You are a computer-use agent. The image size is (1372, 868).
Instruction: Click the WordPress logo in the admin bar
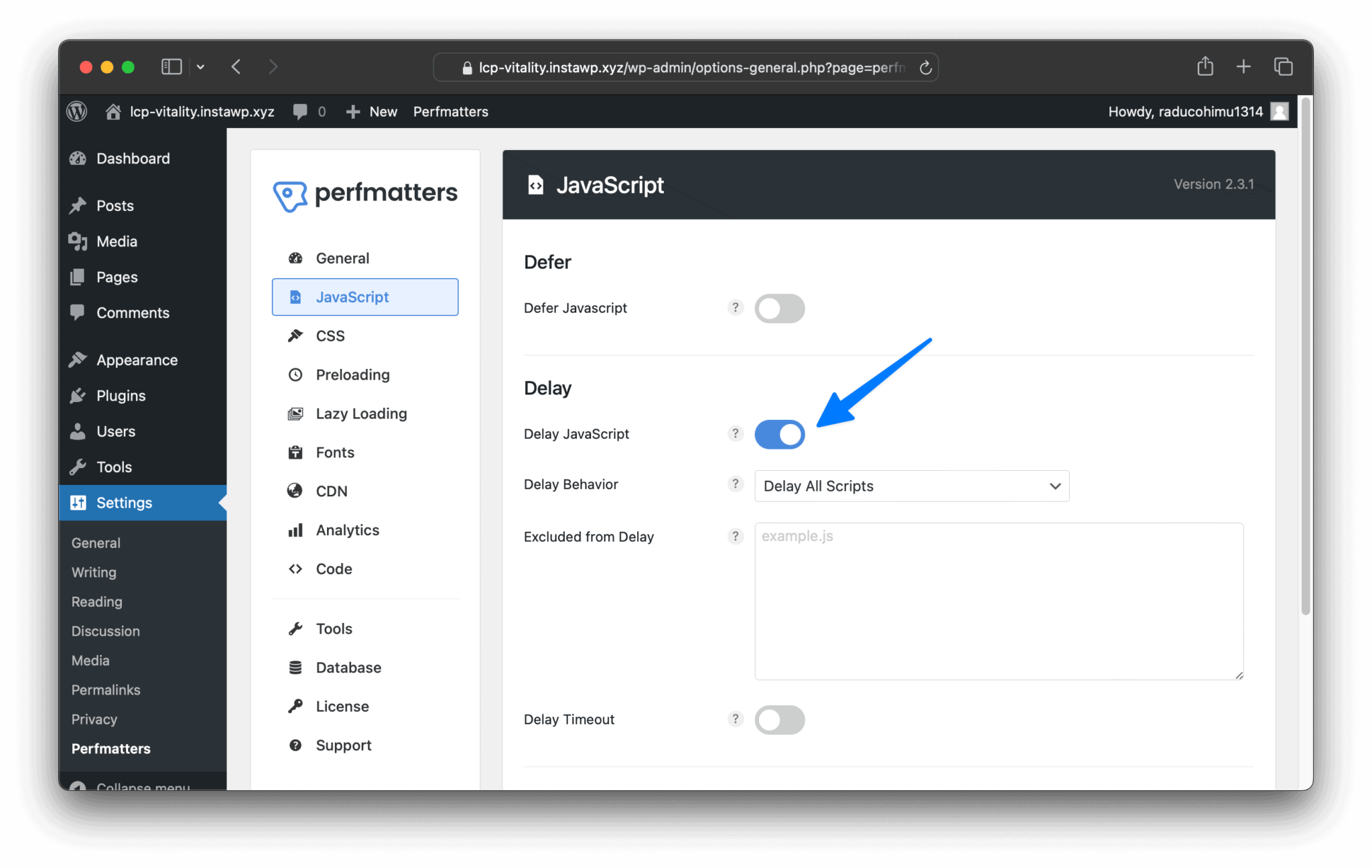pos(76,111)
